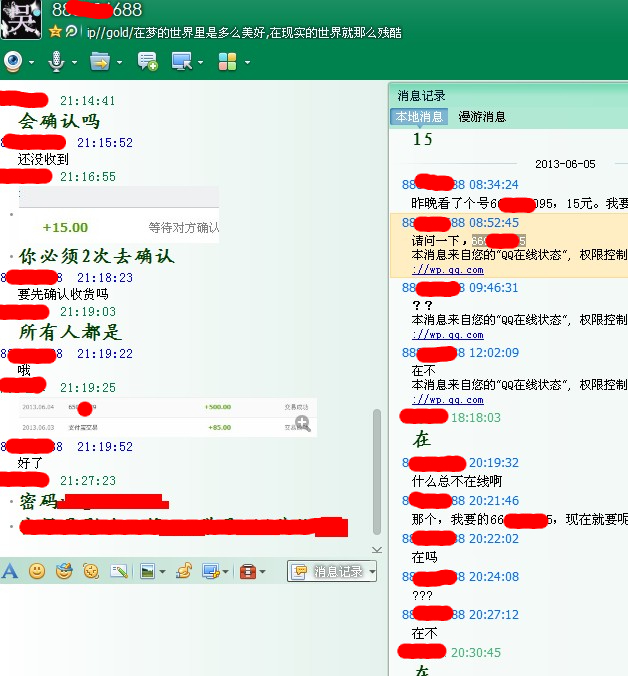Click the contact's avatar picture
This screenshot has width=628, height=676.
(21, 19)
